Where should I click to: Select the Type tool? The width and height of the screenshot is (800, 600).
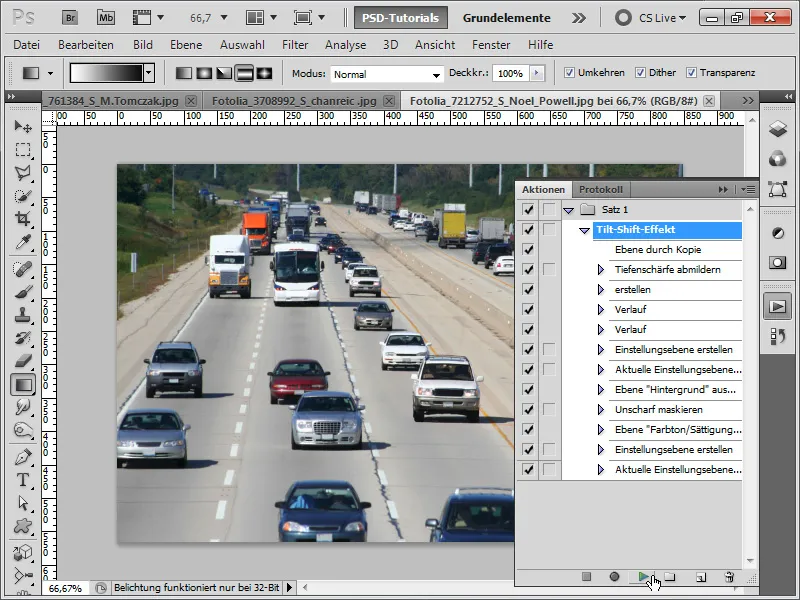[22, 479]
